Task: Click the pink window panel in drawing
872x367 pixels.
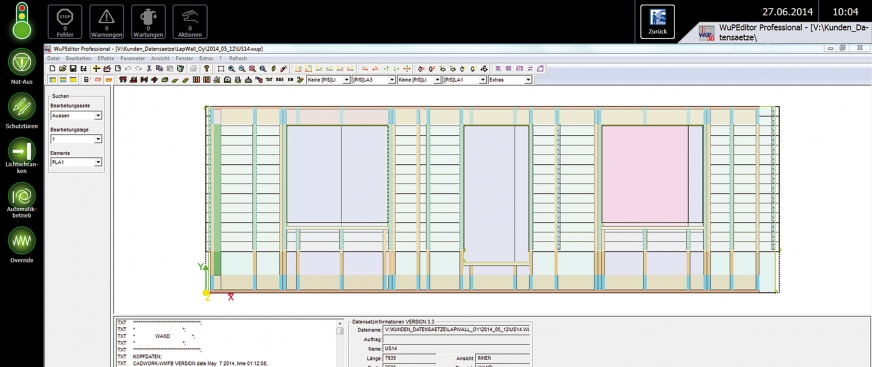Action: [645, 174]
